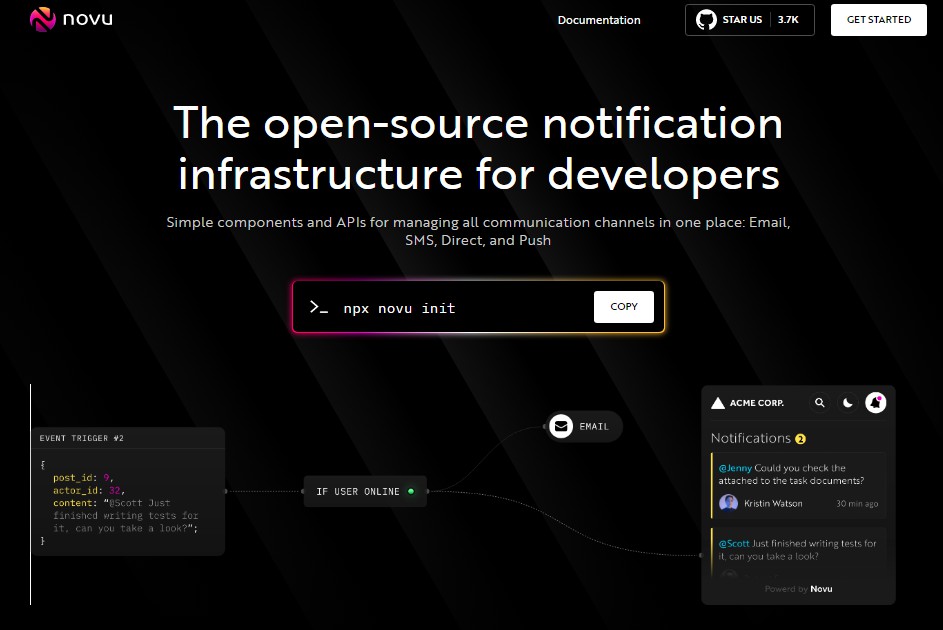Select the Notifications heading tab
The image size is (943, 630).
click(x=752, y=438)
